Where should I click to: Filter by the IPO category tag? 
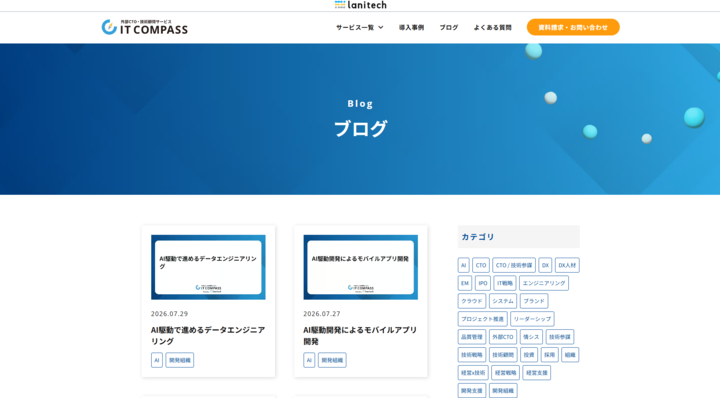[483, 283]
